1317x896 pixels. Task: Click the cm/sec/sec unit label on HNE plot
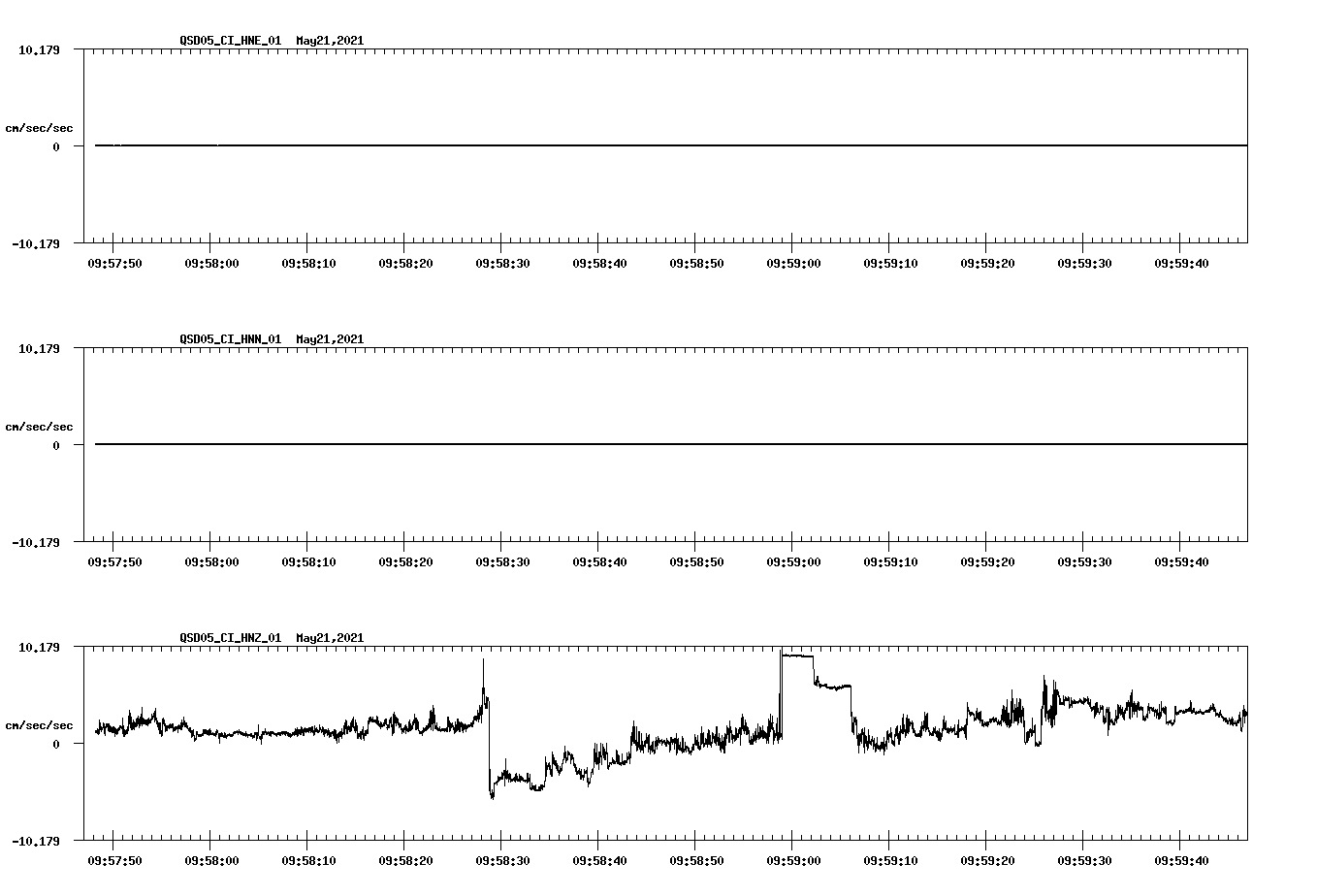point(40,127)
